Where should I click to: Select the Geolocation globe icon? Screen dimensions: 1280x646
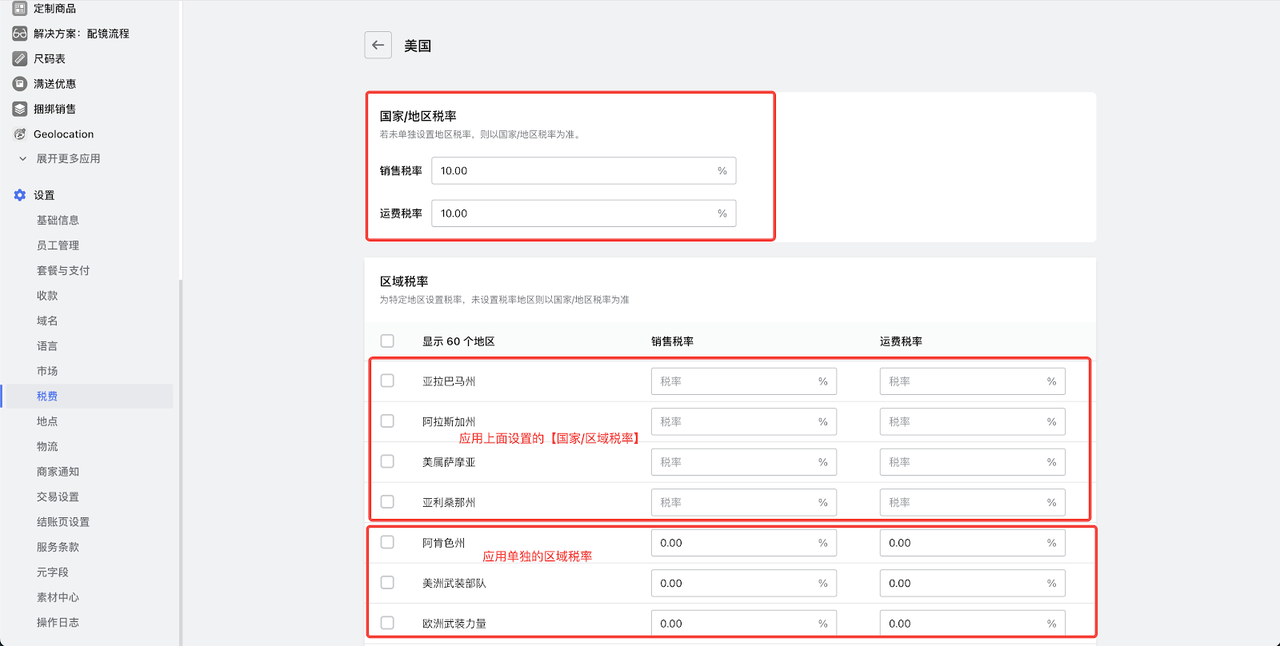17,133
